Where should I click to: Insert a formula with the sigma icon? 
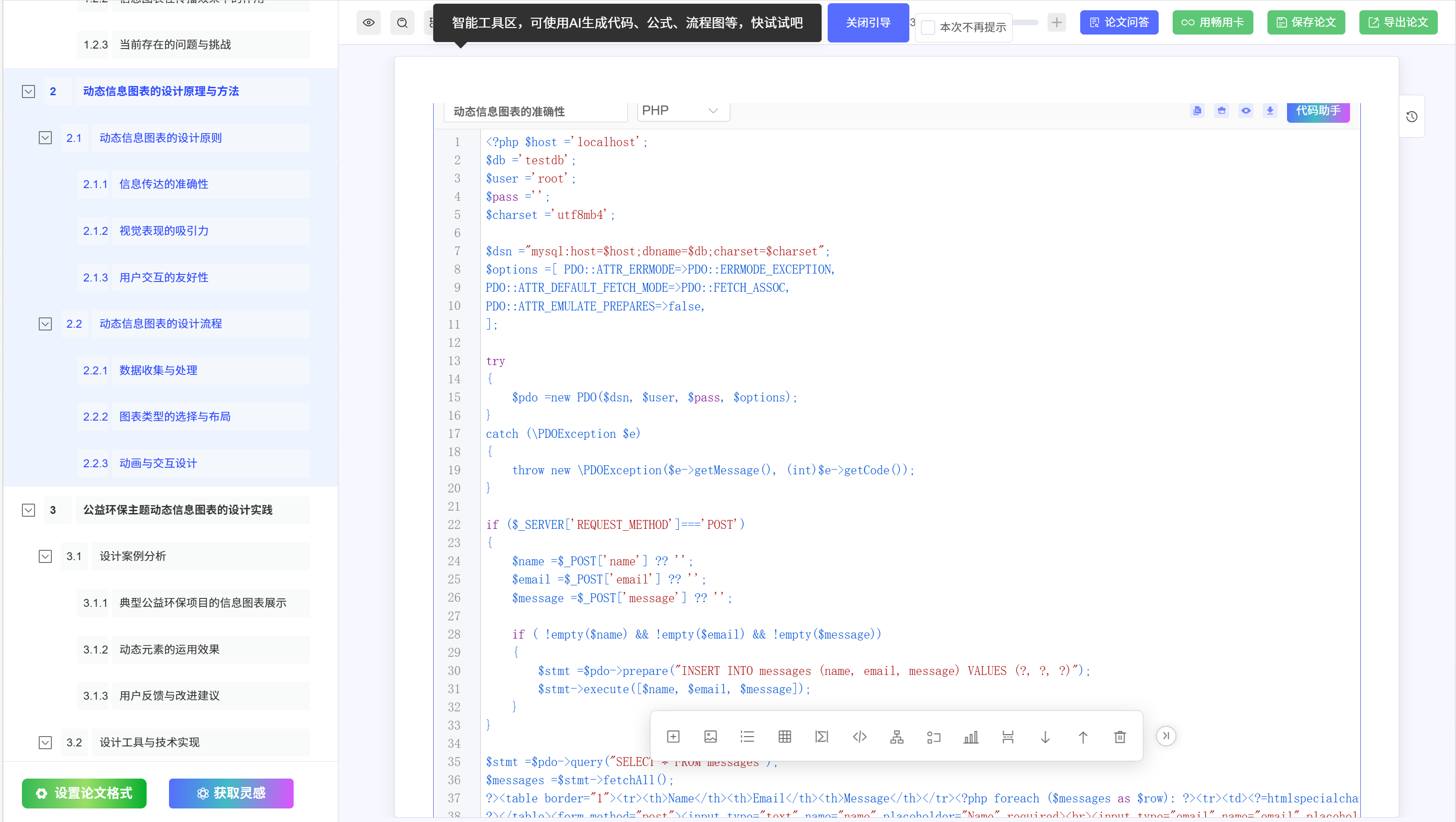(x=822, y=737)
